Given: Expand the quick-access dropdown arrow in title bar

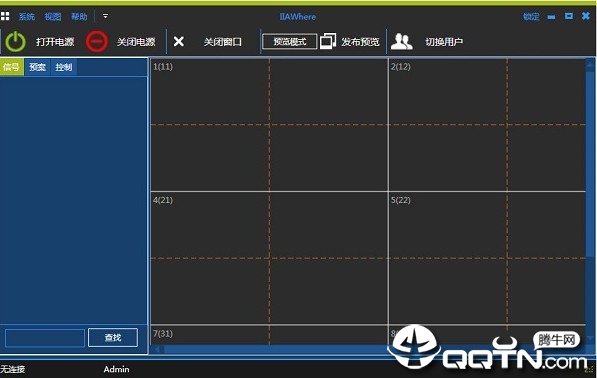Looking at the screenshot, I should (x=105, y=16).
